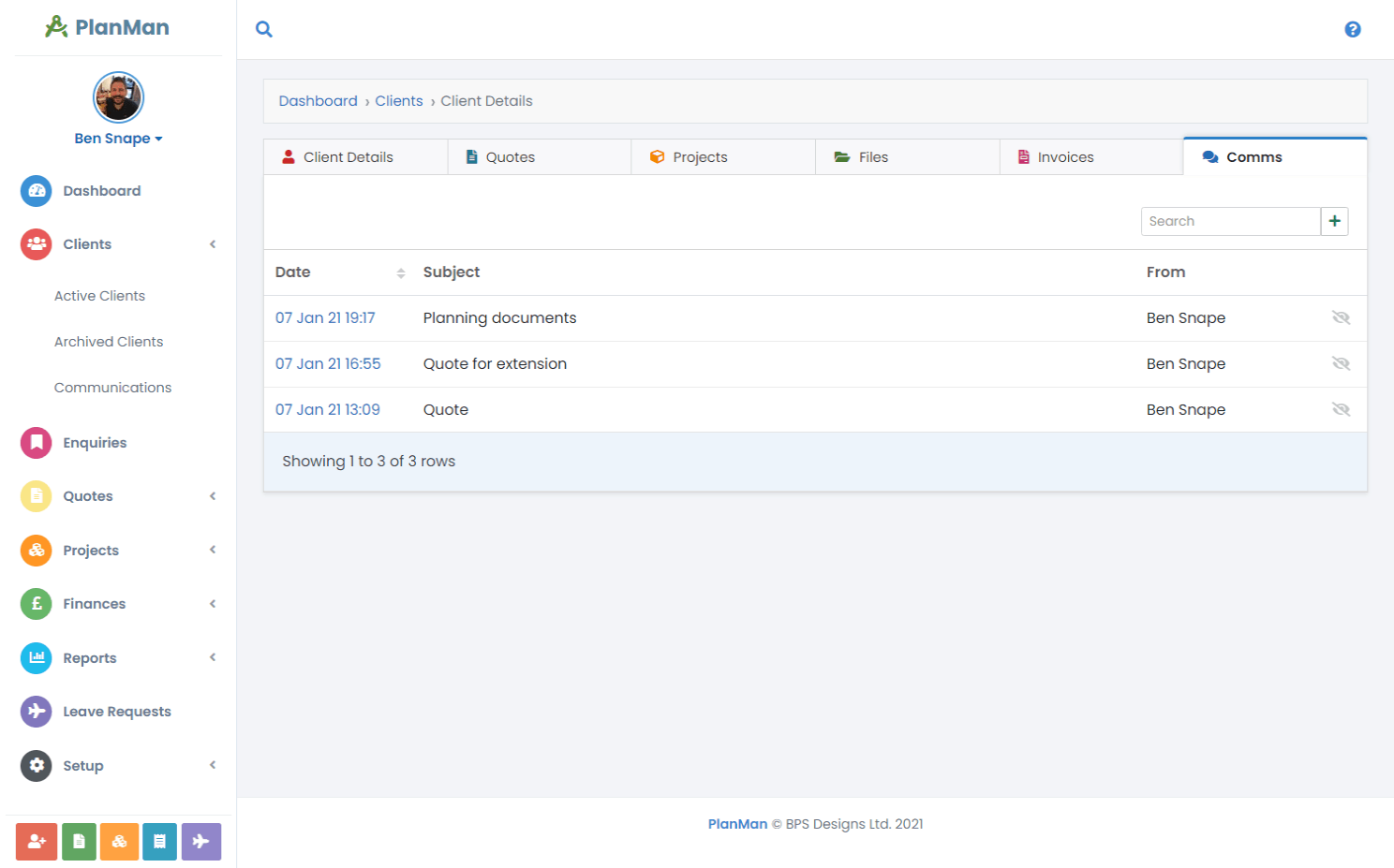Collapse the Clients menu chevron
Screen dimensions: 1394x868
[x=213, y=244]
